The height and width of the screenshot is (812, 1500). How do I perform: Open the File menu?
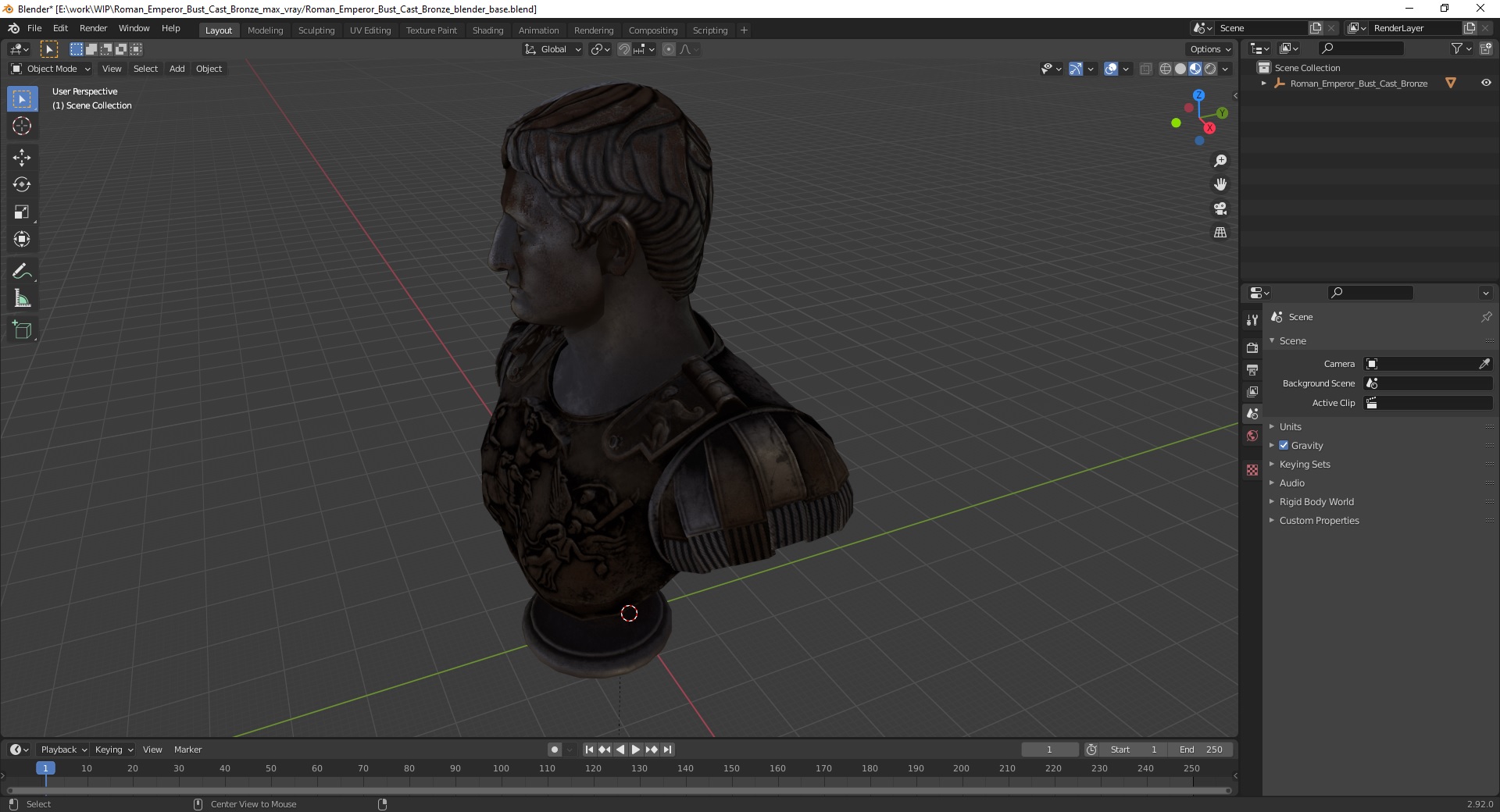34,28
